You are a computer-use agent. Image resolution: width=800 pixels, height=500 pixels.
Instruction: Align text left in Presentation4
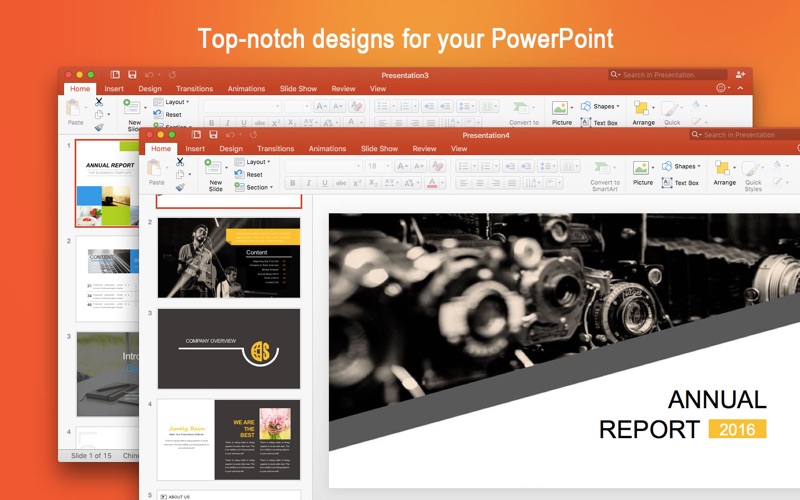463,183
